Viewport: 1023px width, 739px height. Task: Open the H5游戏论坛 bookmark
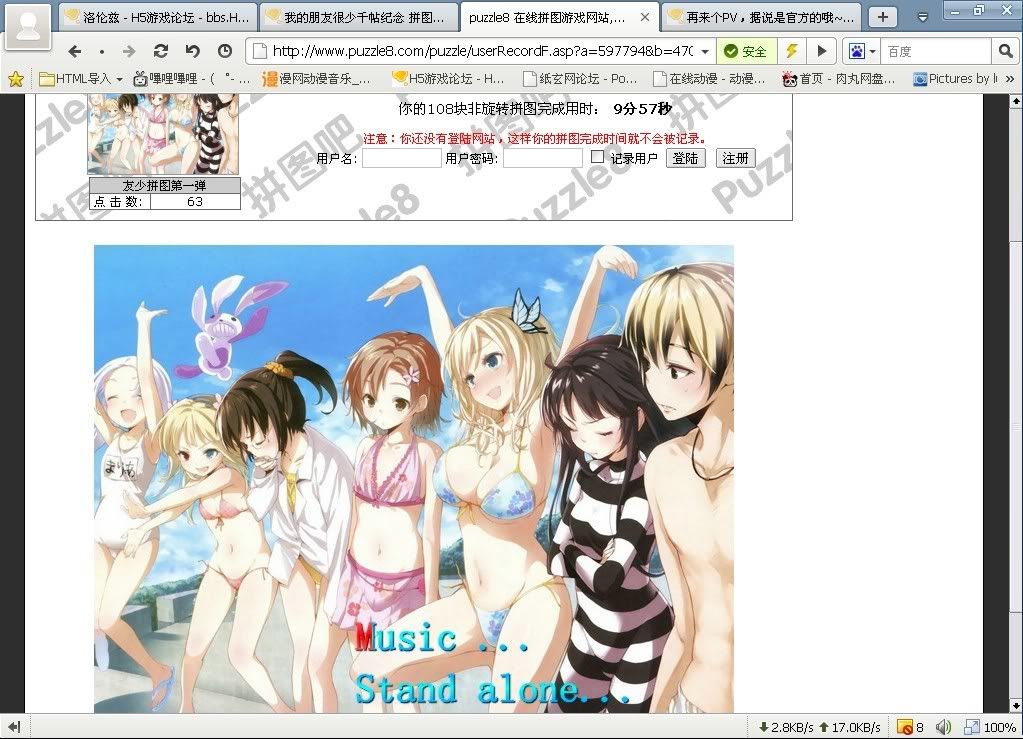[448, 79]
